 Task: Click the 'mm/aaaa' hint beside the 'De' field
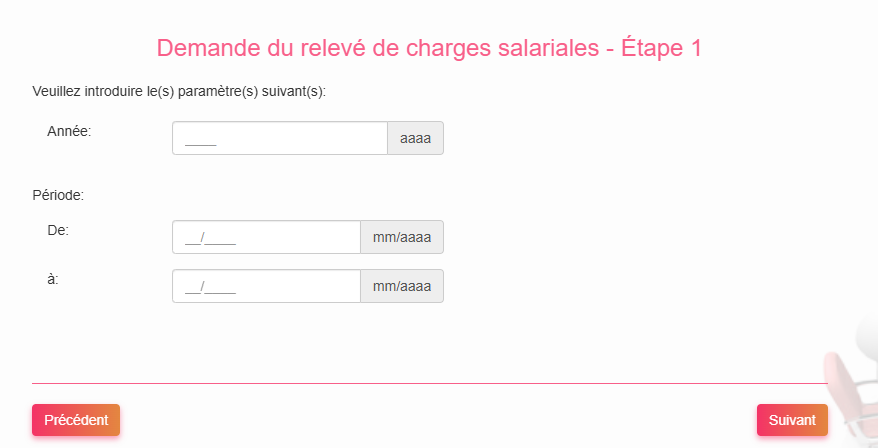tap(401, 237)
